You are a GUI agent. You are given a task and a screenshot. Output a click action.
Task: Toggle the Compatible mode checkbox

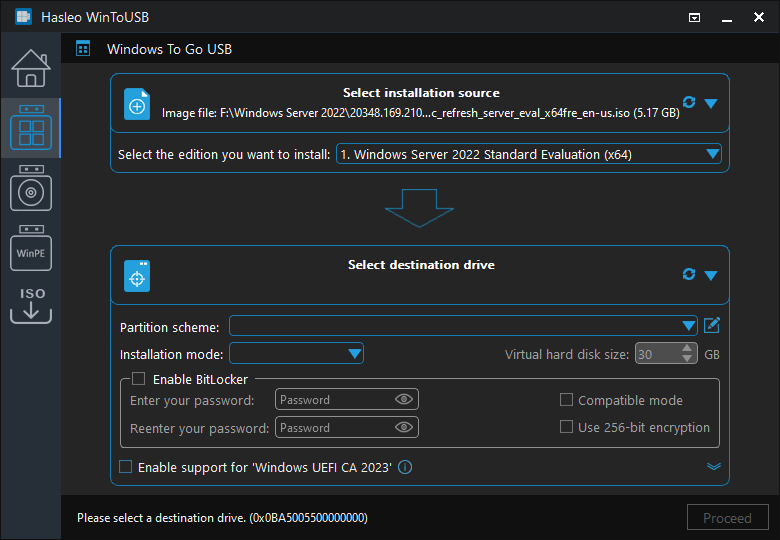tap(566, 400)
